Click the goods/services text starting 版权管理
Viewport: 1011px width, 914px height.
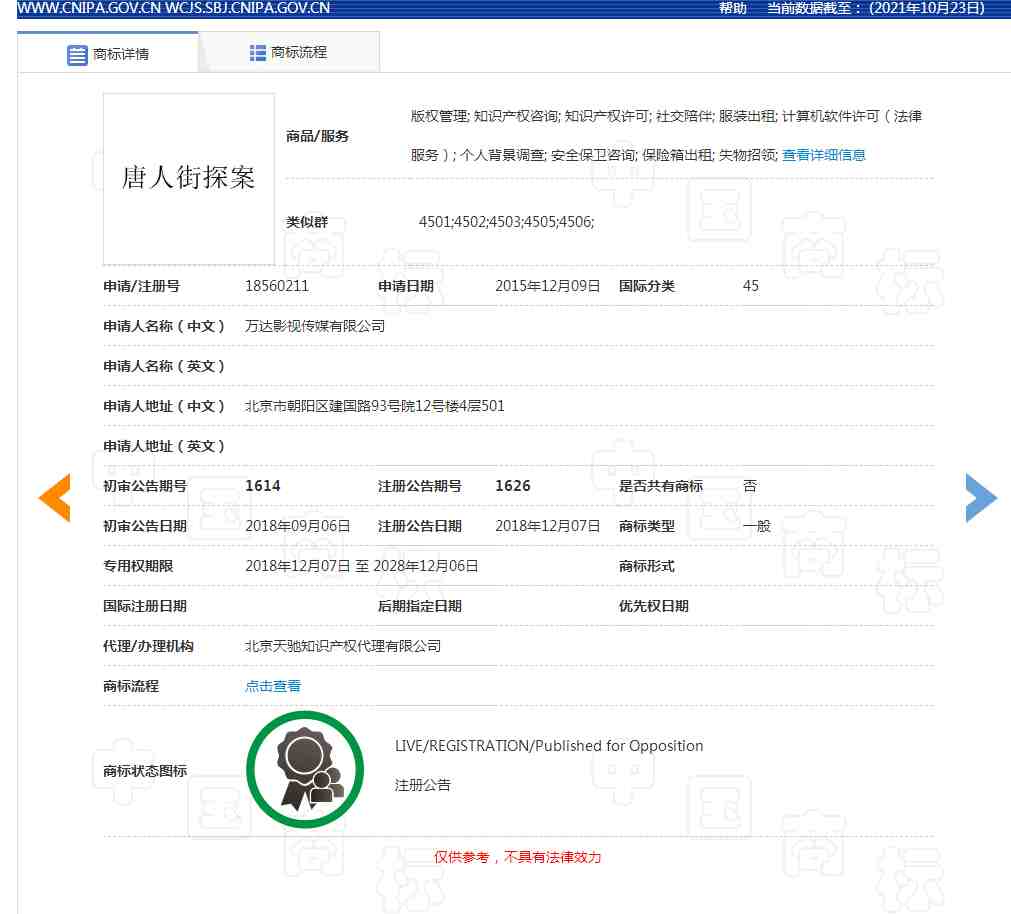point(667,116)
